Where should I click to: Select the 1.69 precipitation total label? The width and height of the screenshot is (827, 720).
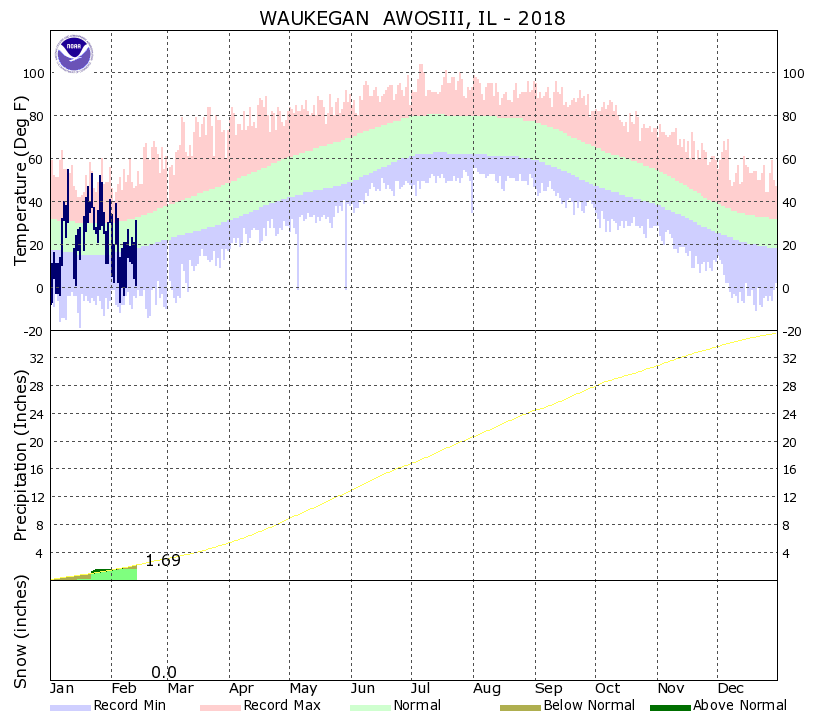[163, 561]
